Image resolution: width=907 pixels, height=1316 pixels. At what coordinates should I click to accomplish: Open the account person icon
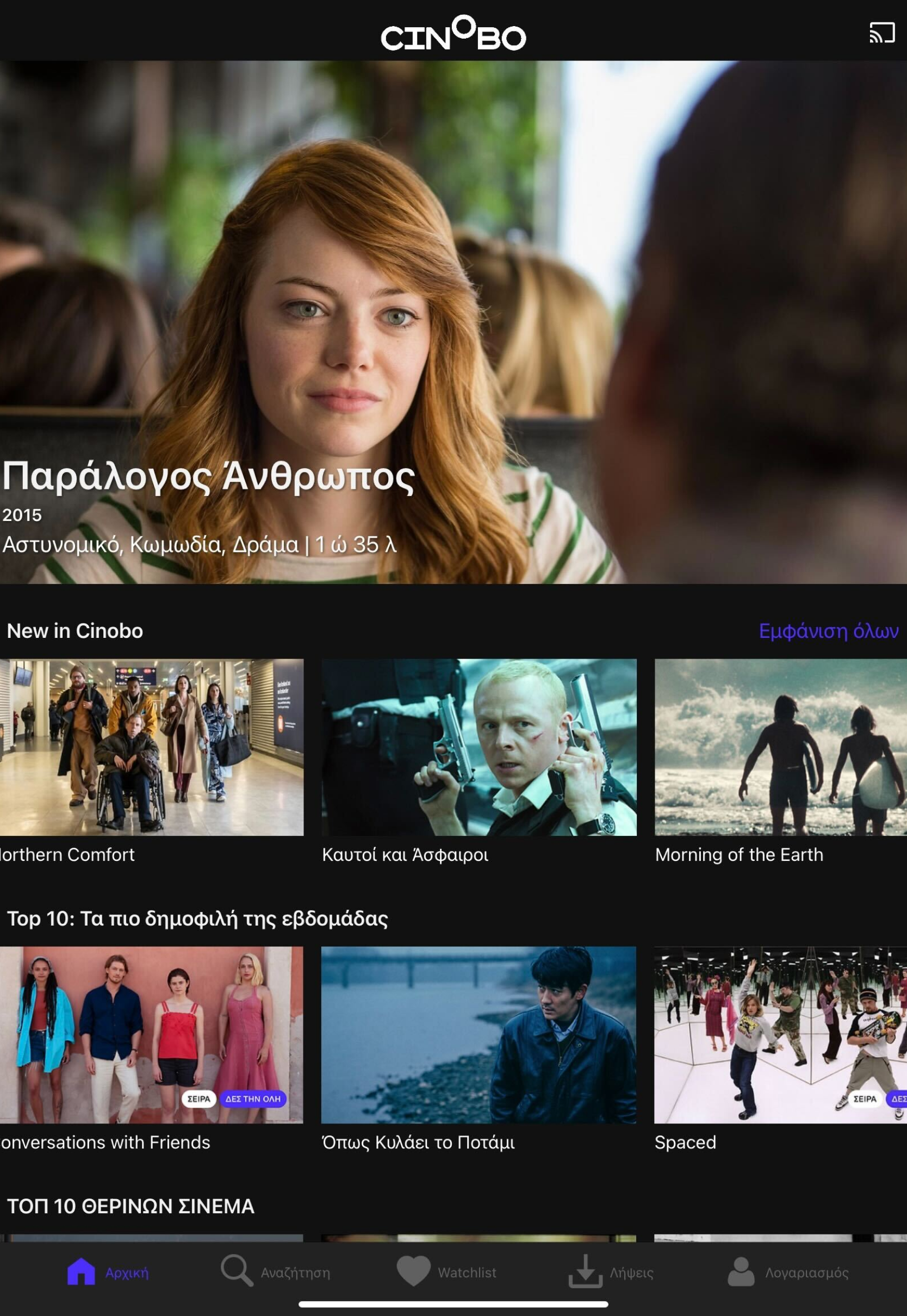(x=741, y=1271)
